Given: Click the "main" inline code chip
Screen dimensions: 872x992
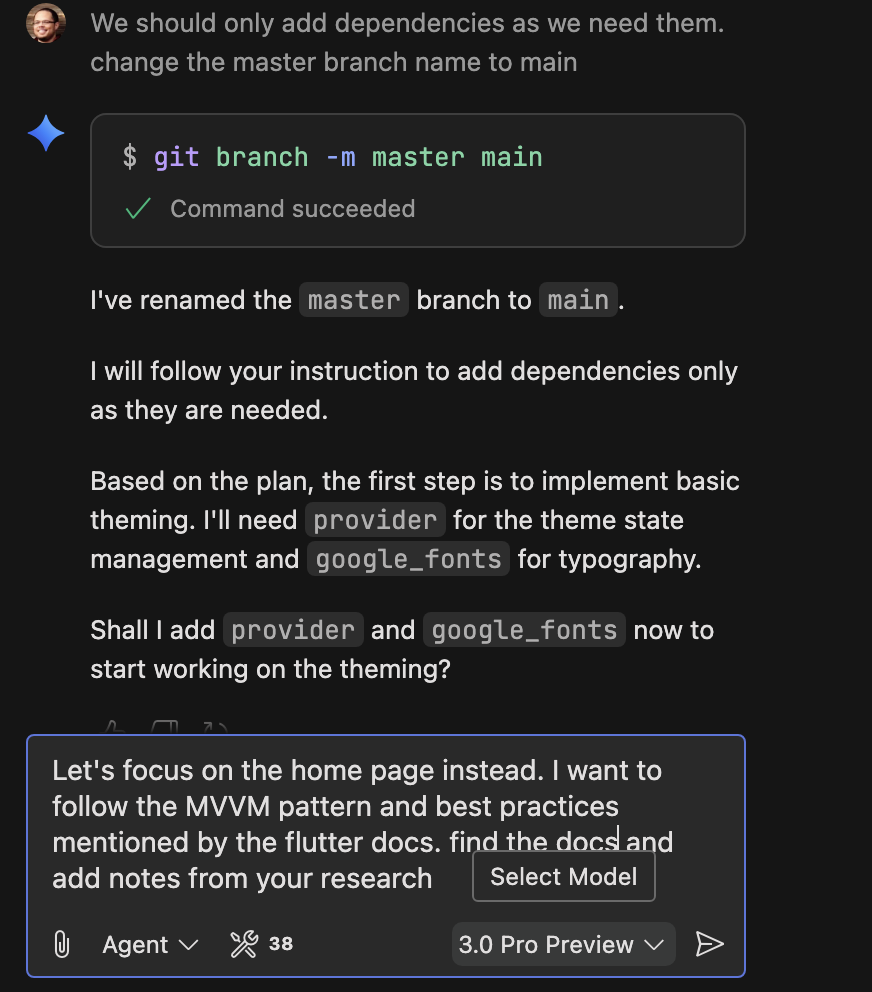Looking at the screenshot, I should (579, 300).
